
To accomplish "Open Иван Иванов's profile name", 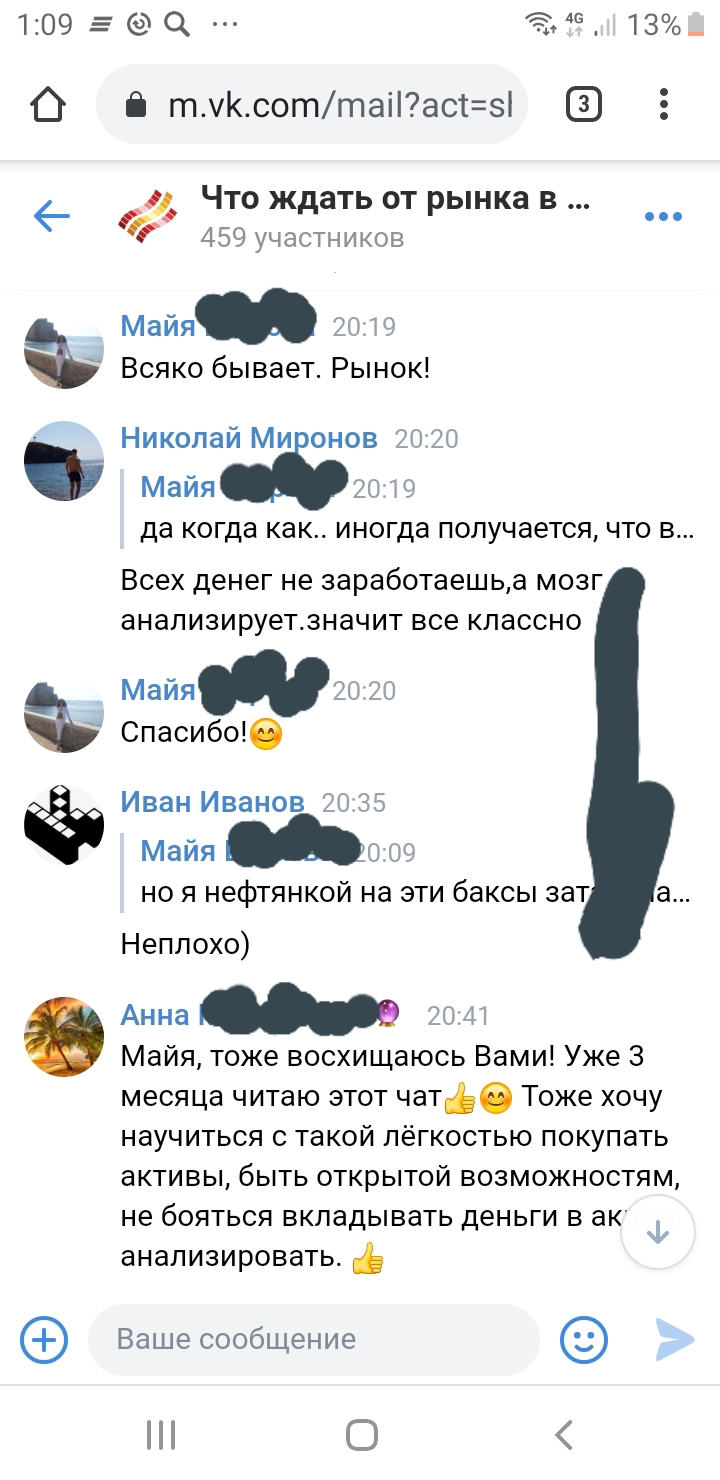I will coord(212,802).
